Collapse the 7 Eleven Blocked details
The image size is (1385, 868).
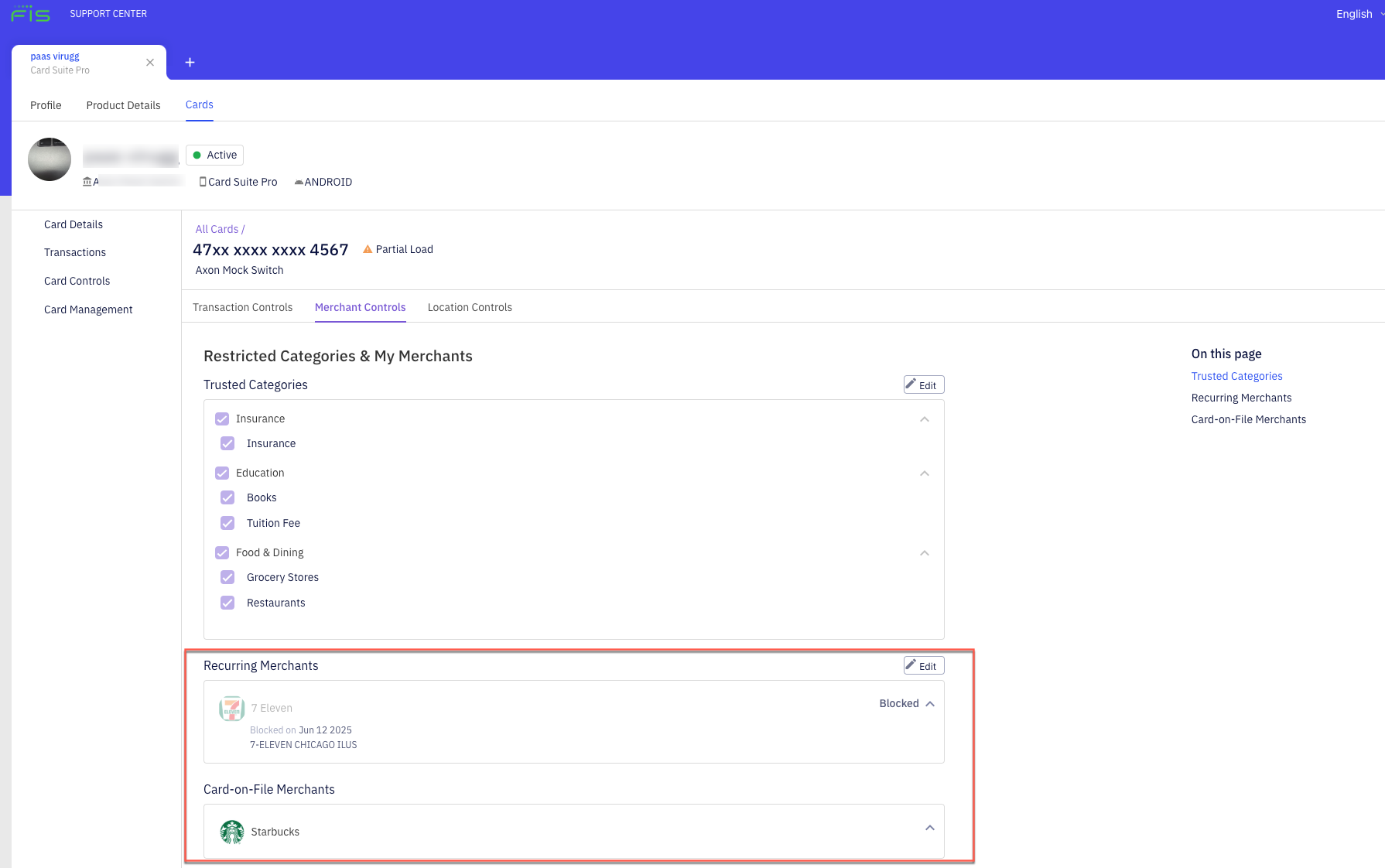[930, 703]
